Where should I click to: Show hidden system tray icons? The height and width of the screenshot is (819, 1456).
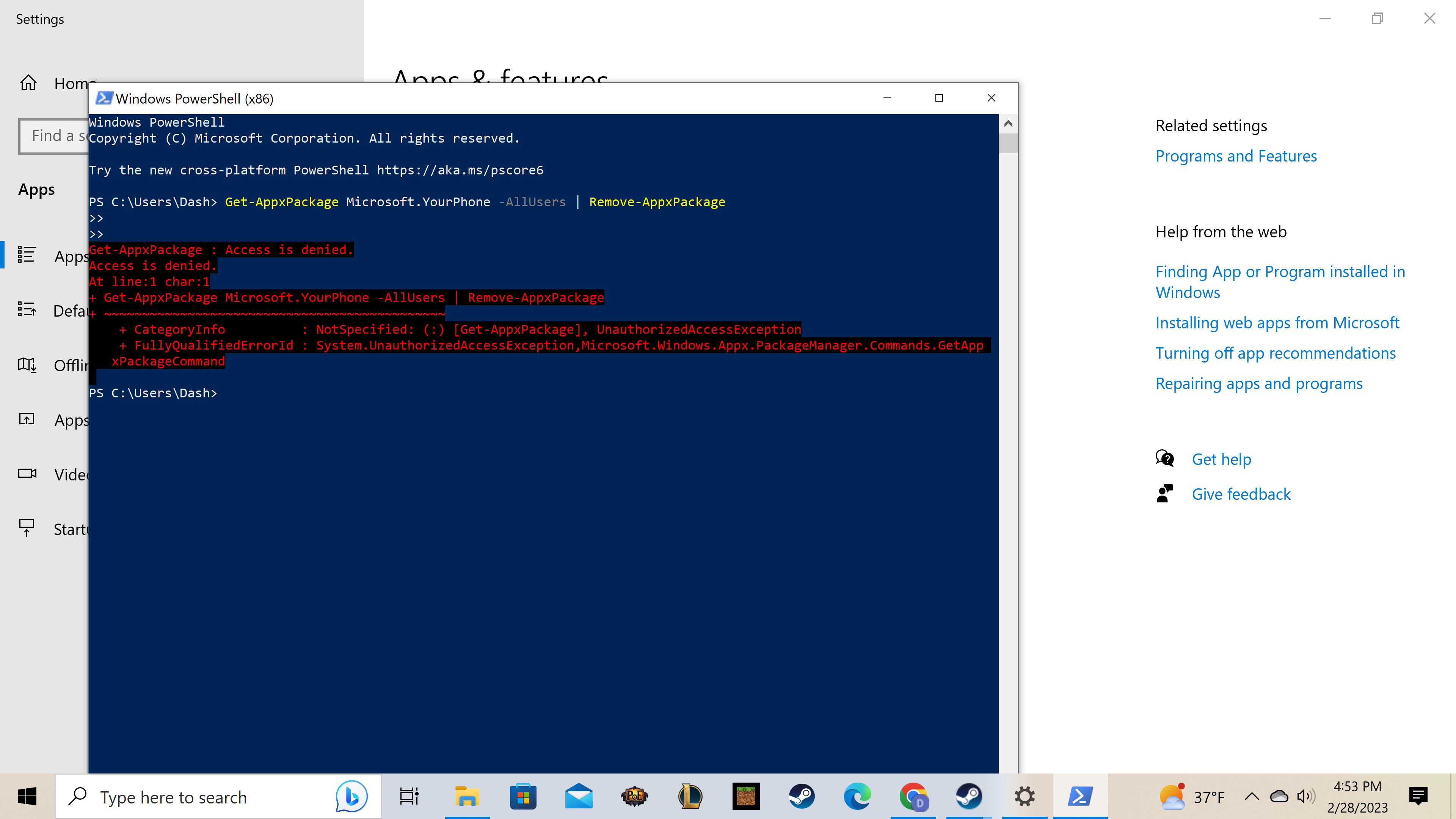pyautogui.click(x=1251, y=797)
